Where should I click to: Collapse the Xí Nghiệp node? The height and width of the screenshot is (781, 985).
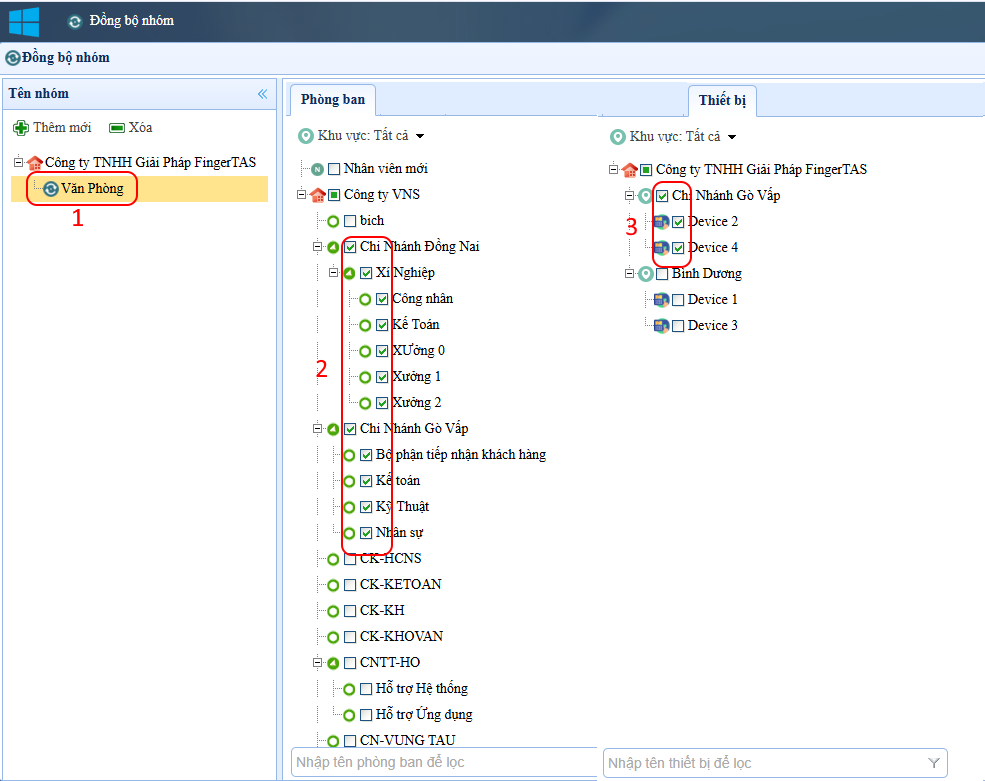tap(334, 273)
